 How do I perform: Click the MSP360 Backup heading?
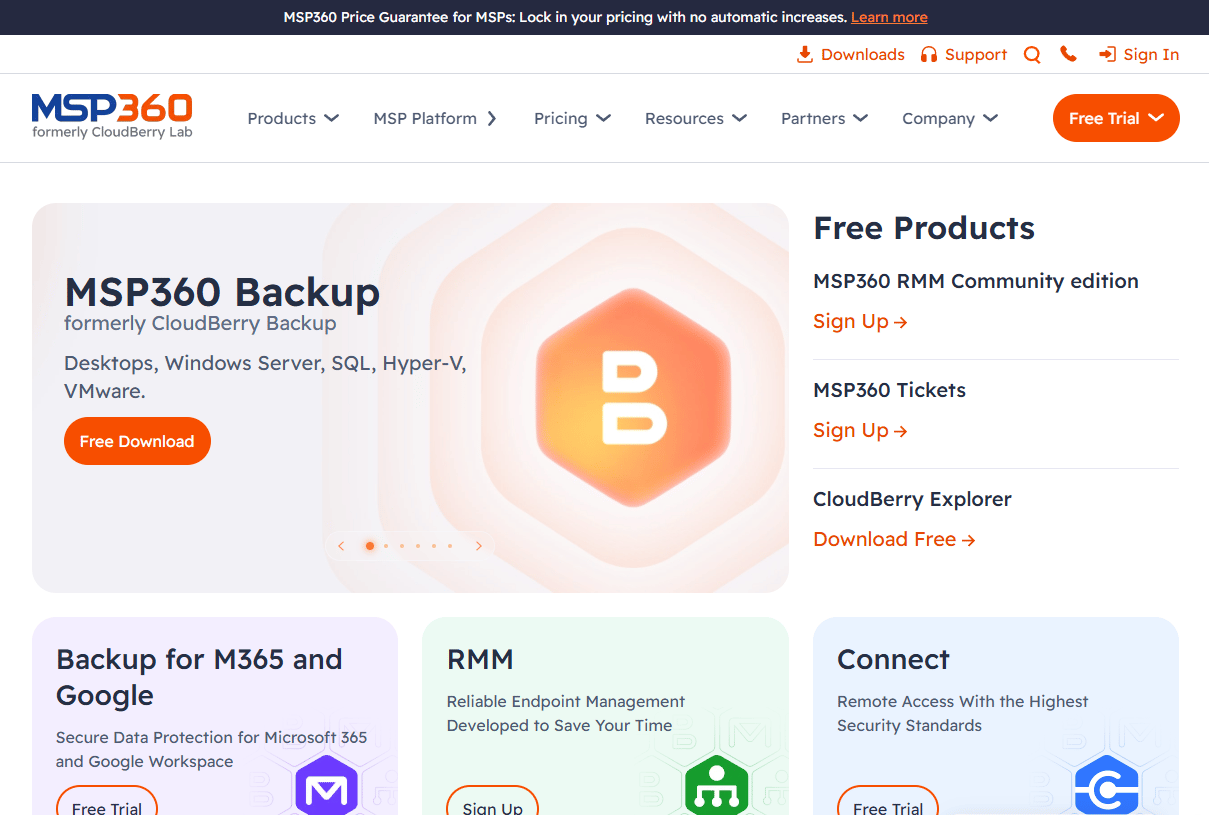pos(222,292)
